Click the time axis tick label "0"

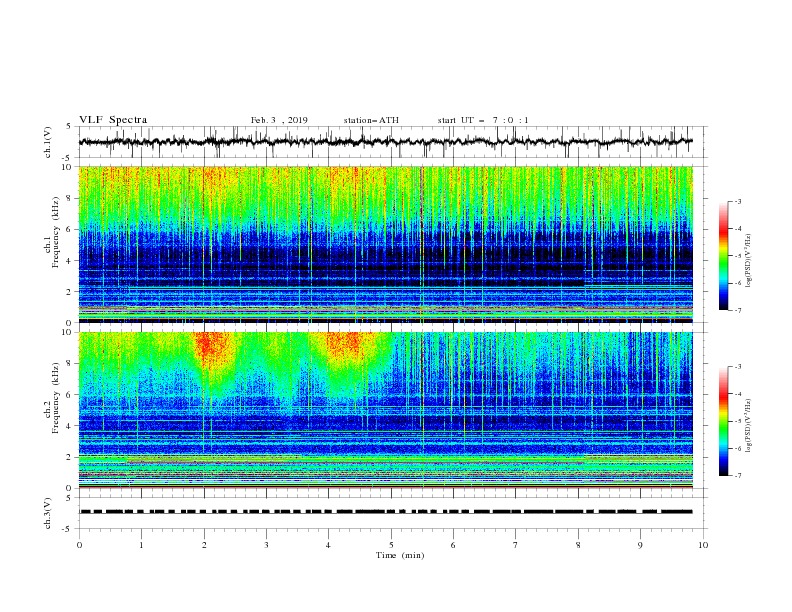79,545
